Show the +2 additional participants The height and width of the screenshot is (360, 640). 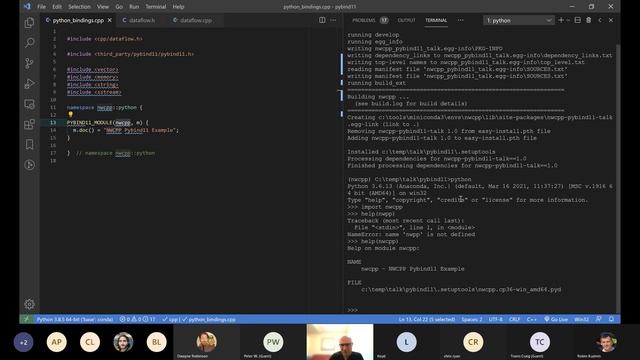(x=24, y=342)
